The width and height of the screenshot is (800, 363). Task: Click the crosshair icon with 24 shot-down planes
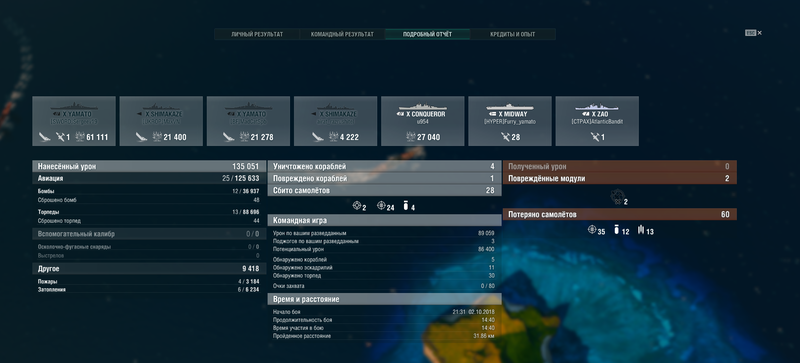point(381,206)
